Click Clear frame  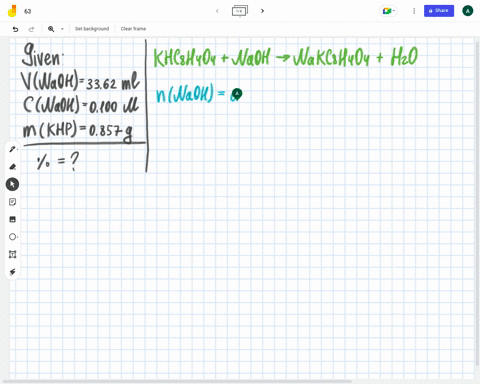pos(133,29)
